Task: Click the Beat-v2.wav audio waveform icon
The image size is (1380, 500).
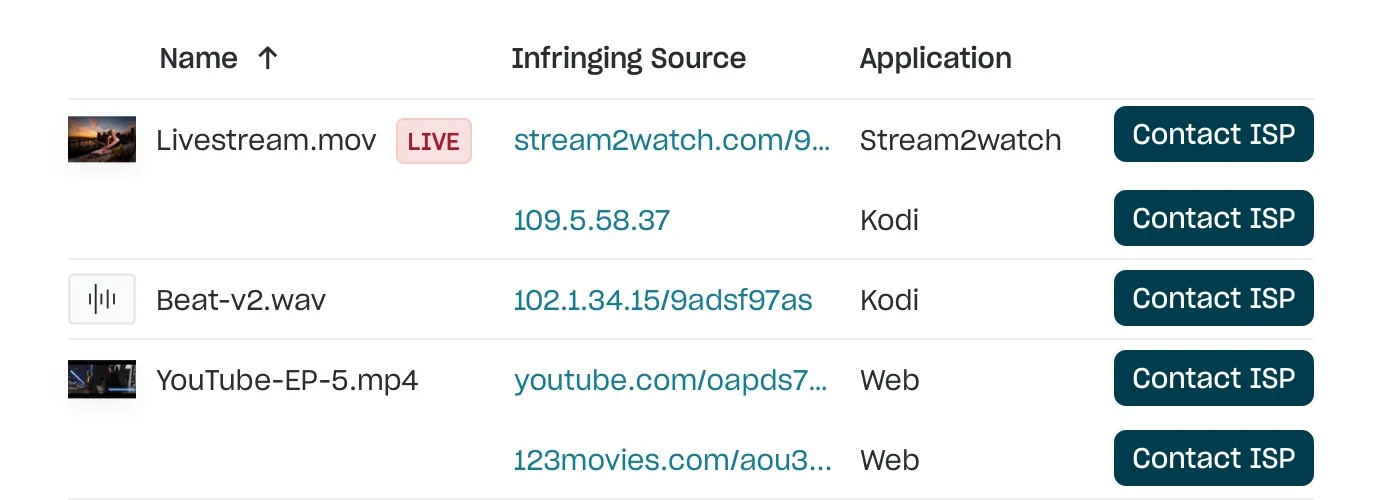Action: pos(102,299)
